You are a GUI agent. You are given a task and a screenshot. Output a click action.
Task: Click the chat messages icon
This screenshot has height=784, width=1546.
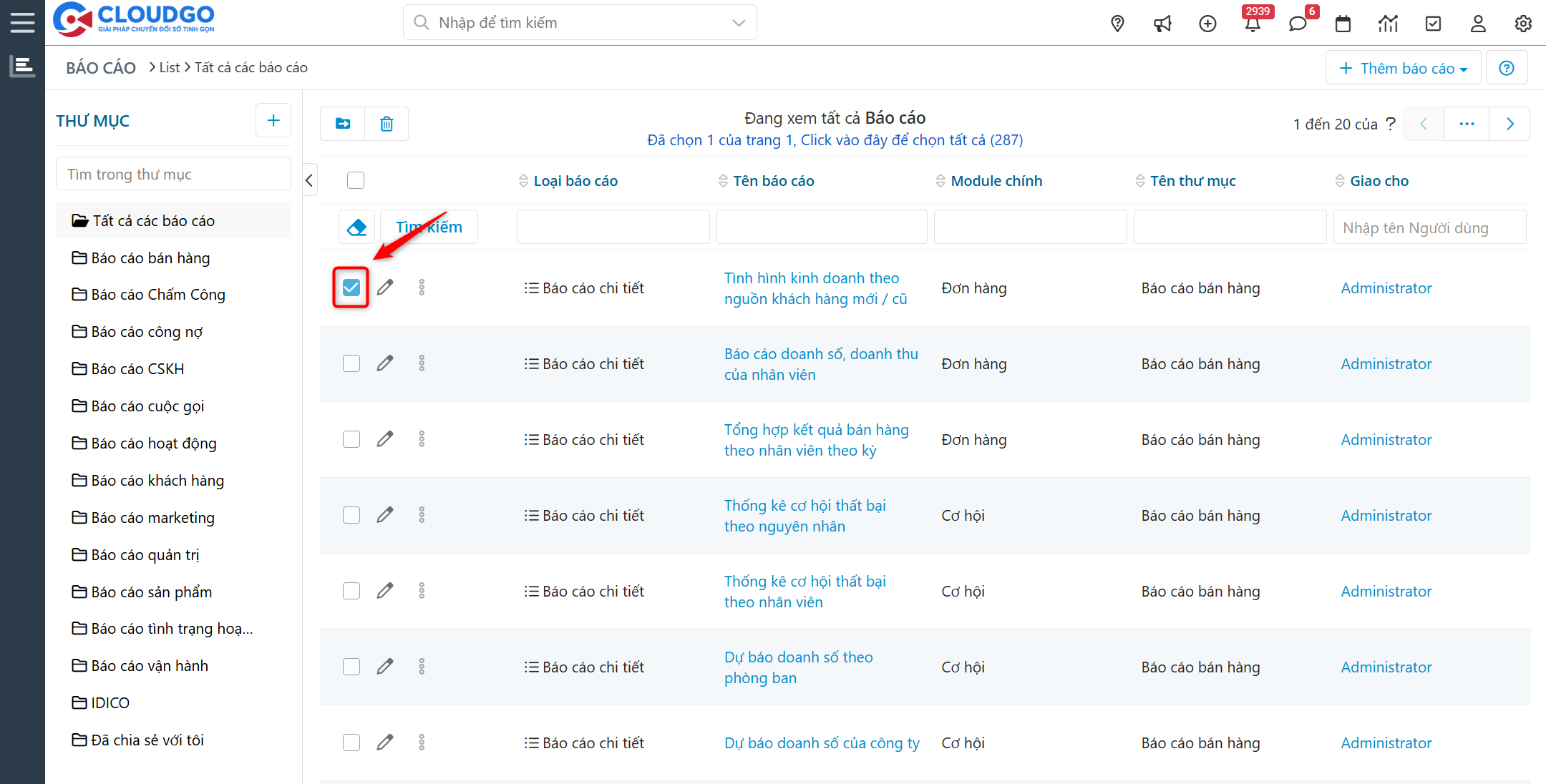[x=1297, y=24]
